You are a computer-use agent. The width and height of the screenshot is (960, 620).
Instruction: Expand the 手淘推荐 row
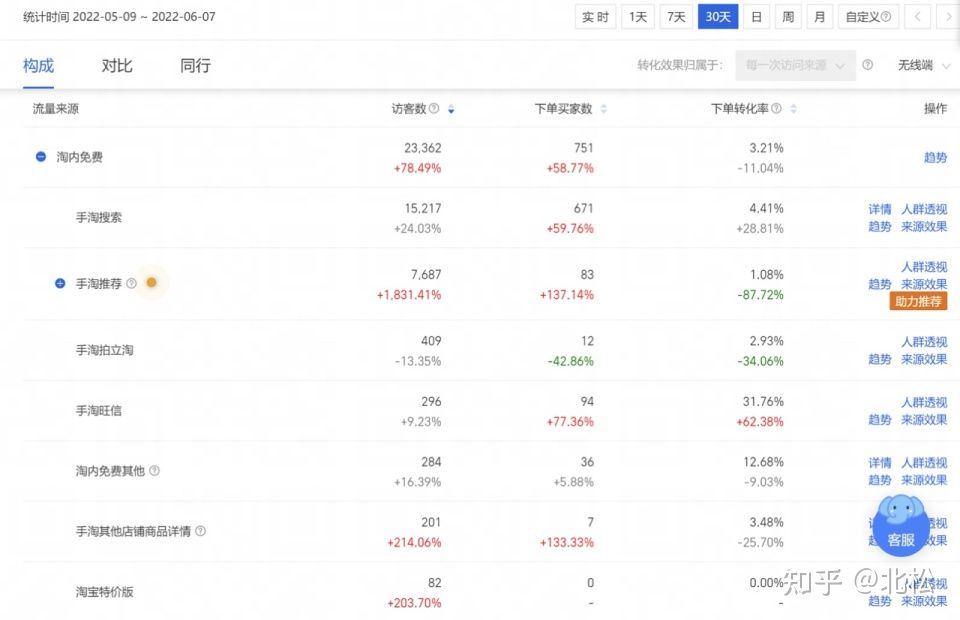(x=60, y=283)
